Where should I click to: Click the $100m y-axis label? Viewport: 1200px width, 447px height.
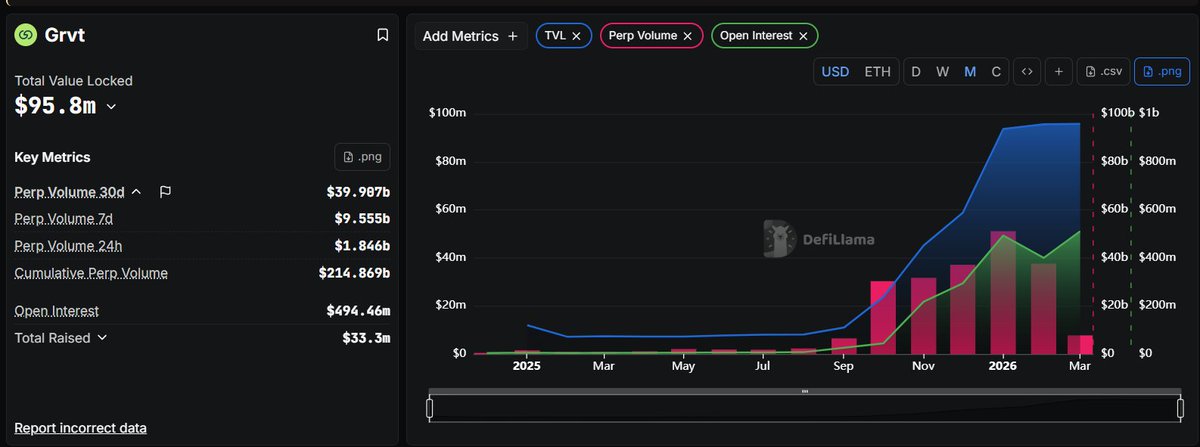coord(447,113)
